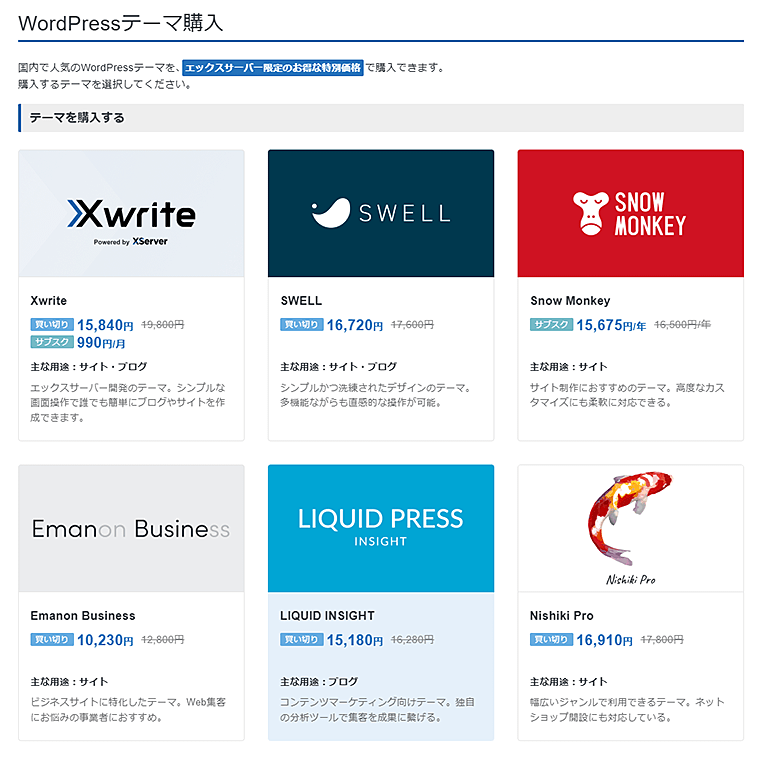Click the LIQUID INSIGHT price 15,180円

(355, 640)
